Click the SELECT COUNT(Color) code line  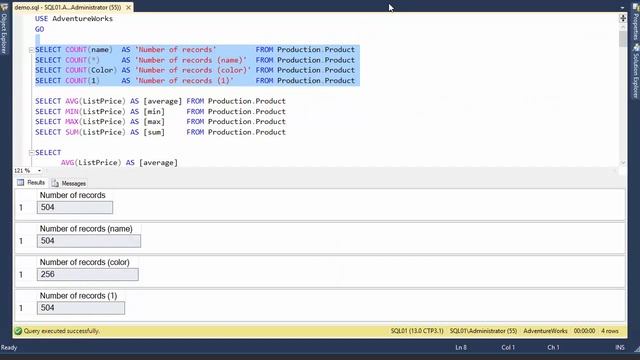point(195,70)
